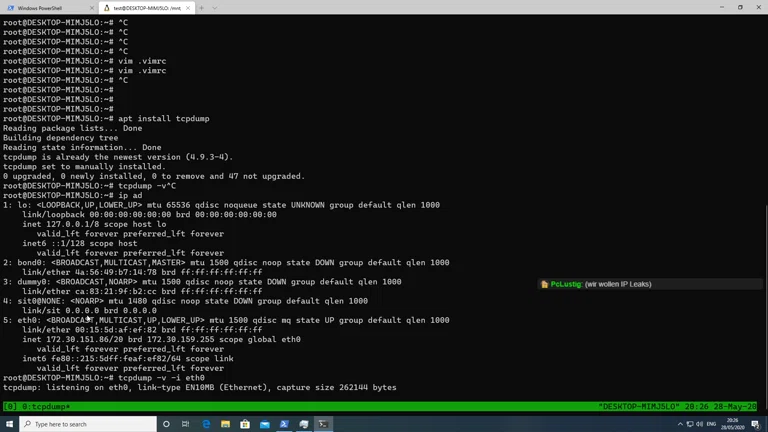The width and height of the screenshot is (768, 432).
Task: Click the inet6 fe80::215:5dff:feaf:ef82/64 line
Action: pos(128,359)
